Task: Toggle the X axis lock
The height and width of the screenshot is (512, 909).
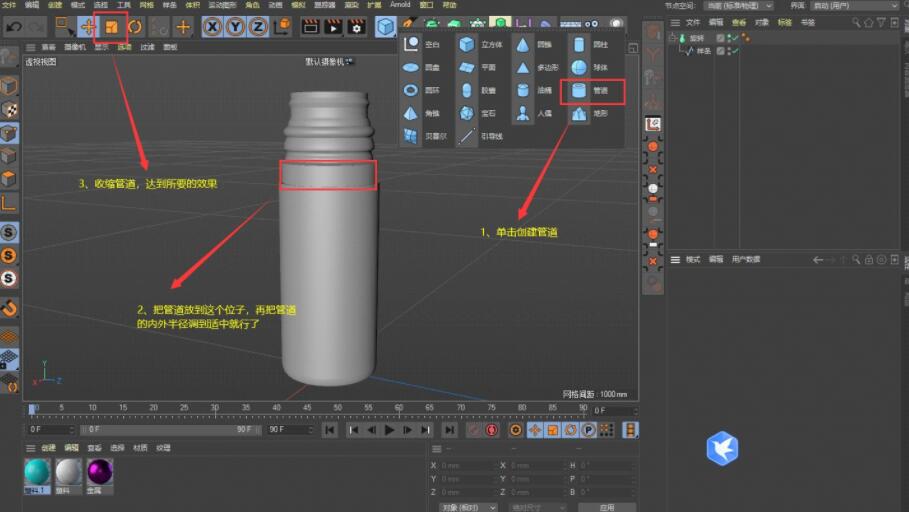Action: coord(212,27)
